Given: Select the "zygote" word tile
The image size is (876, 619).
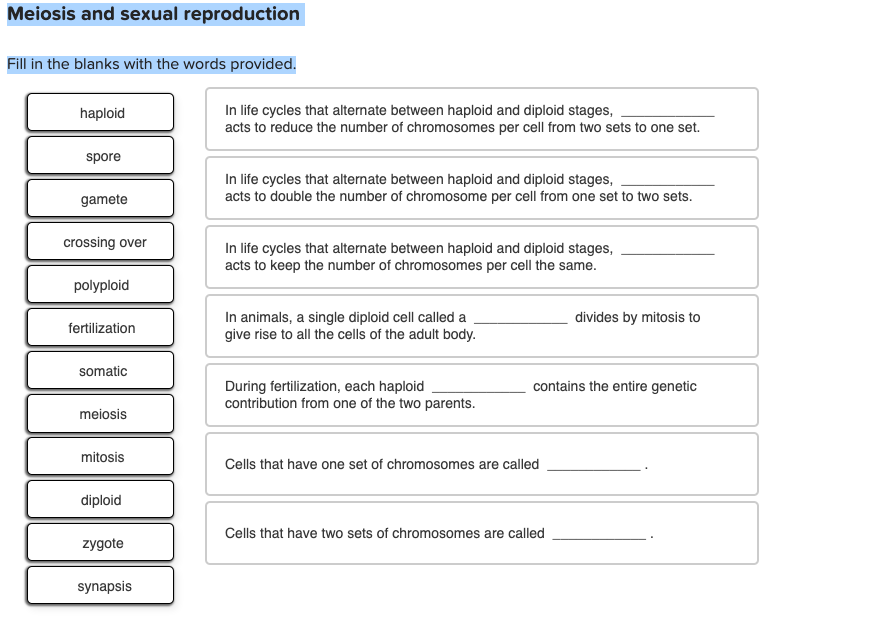Looking at the screenshot, I should tap(100, 542).
